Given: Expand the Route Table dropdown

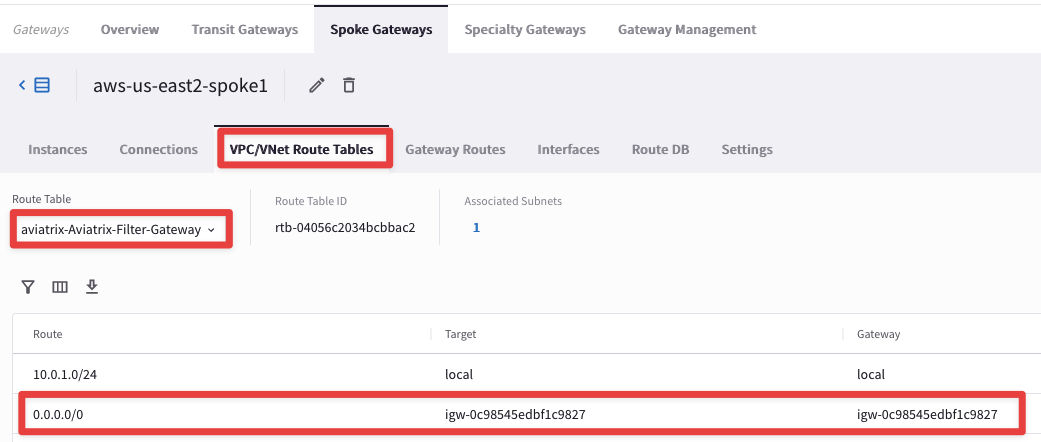Looking at the screenshot, I should pos(119,230).
